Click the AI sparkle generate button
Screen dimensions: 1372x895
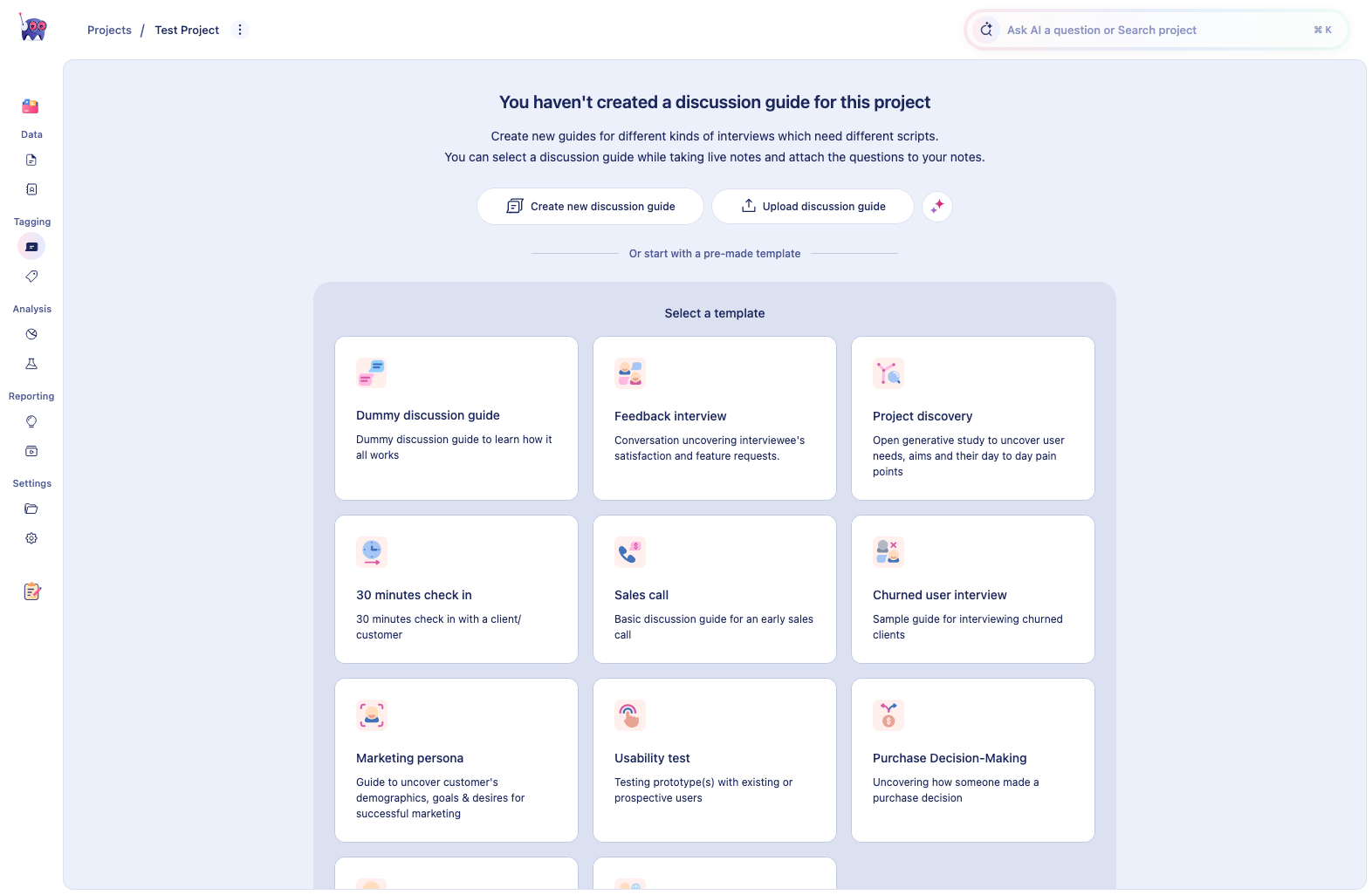pos(937,207)
